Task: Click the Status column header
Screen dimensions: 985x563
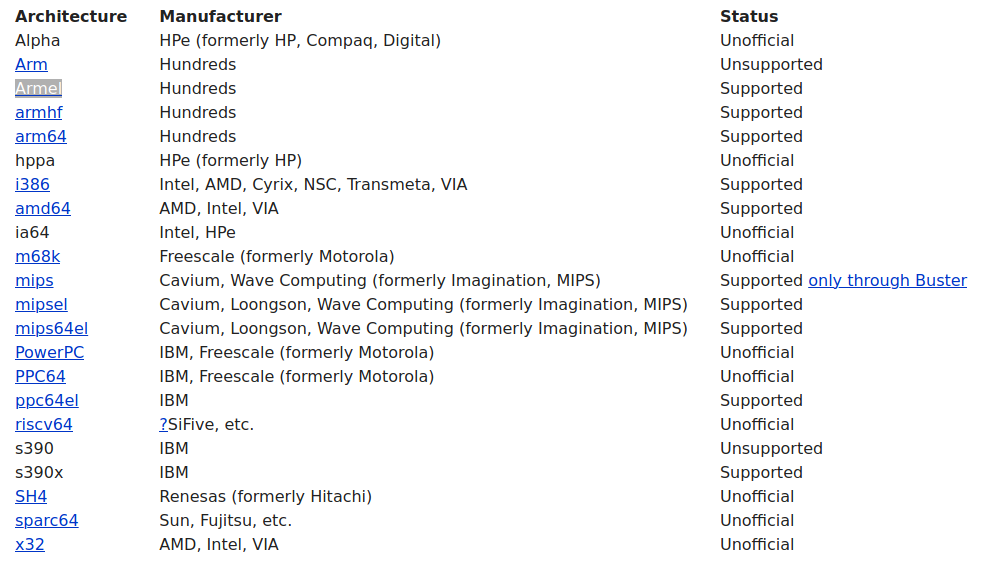Action: [x=749, y=17]
